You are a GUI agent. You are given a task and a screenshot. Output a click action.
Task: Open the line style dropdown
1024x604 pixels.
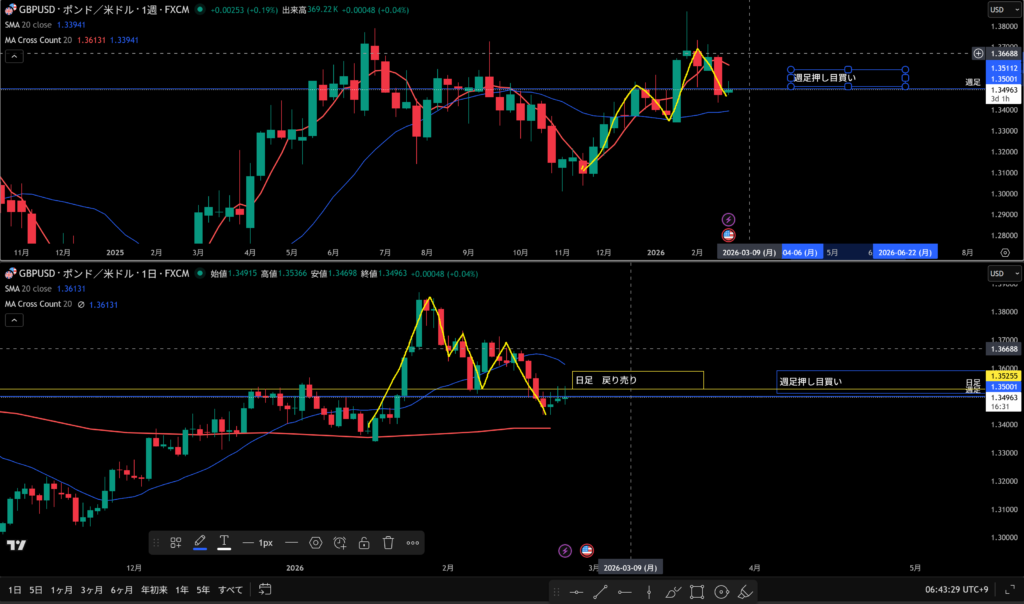(x=292, y=542)
